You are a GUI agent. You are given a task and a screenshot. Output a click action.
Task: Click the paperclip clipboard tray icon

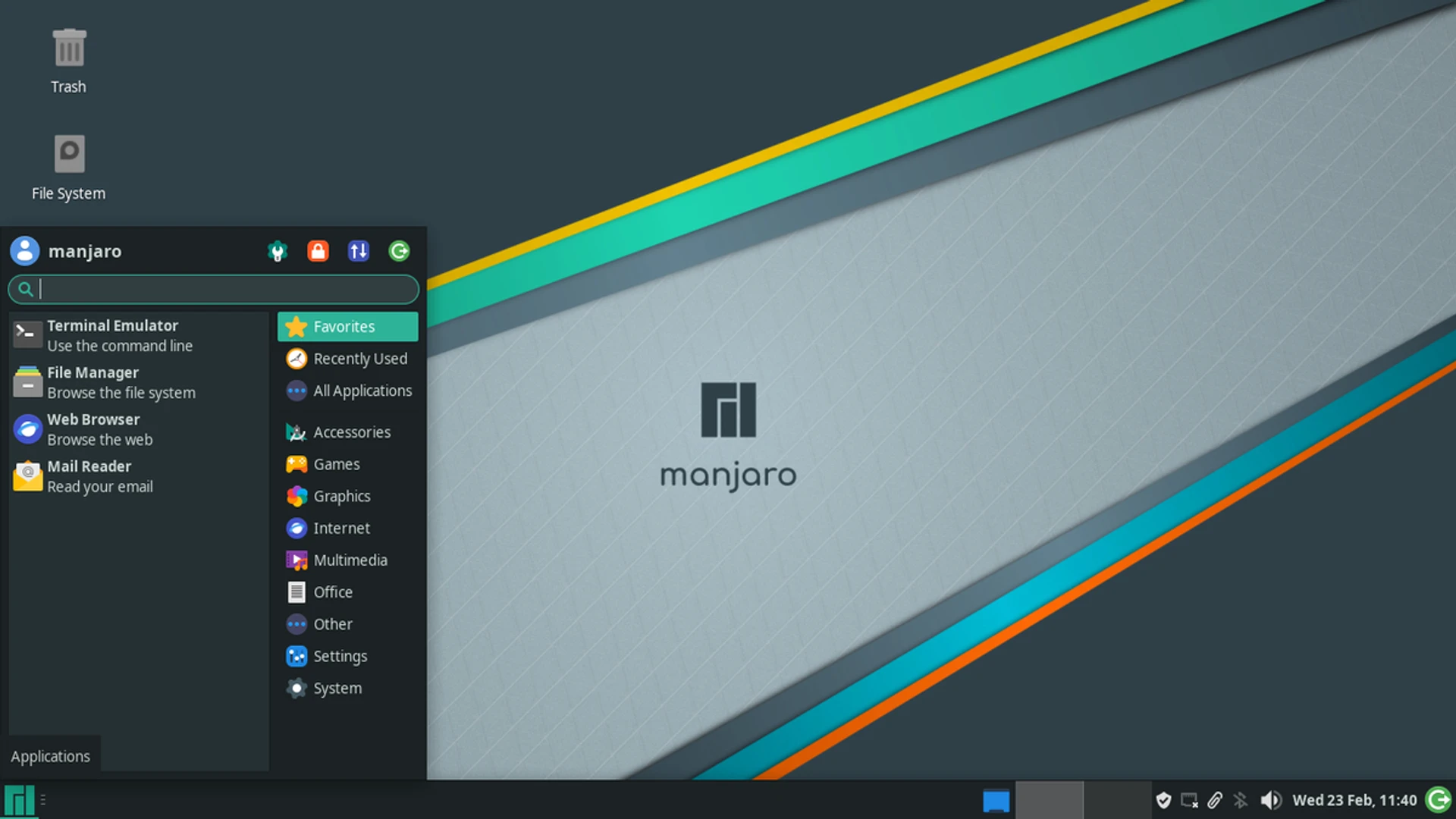coord(1215,800)
